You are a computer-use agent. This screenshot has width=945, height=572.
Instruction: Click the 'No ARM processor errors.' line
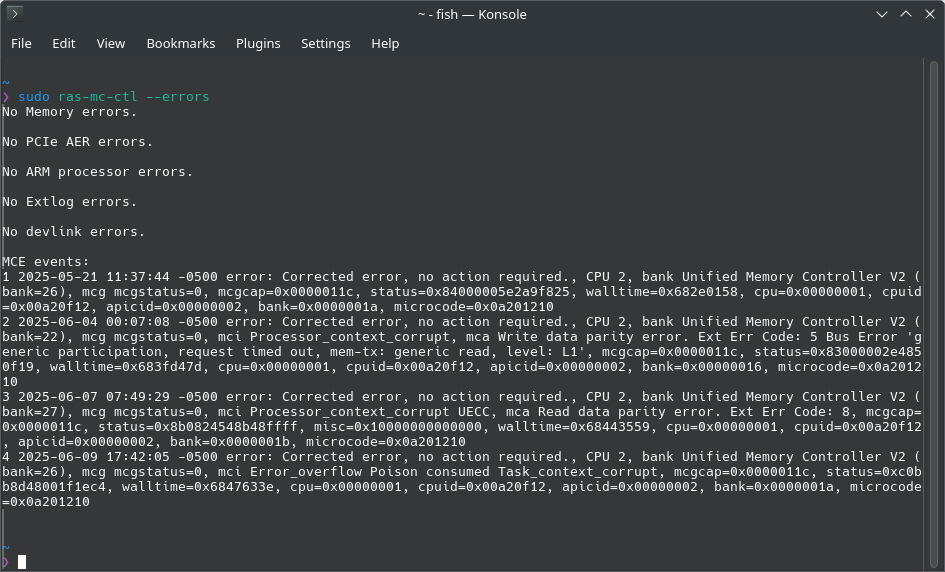(x=98, y=172)
